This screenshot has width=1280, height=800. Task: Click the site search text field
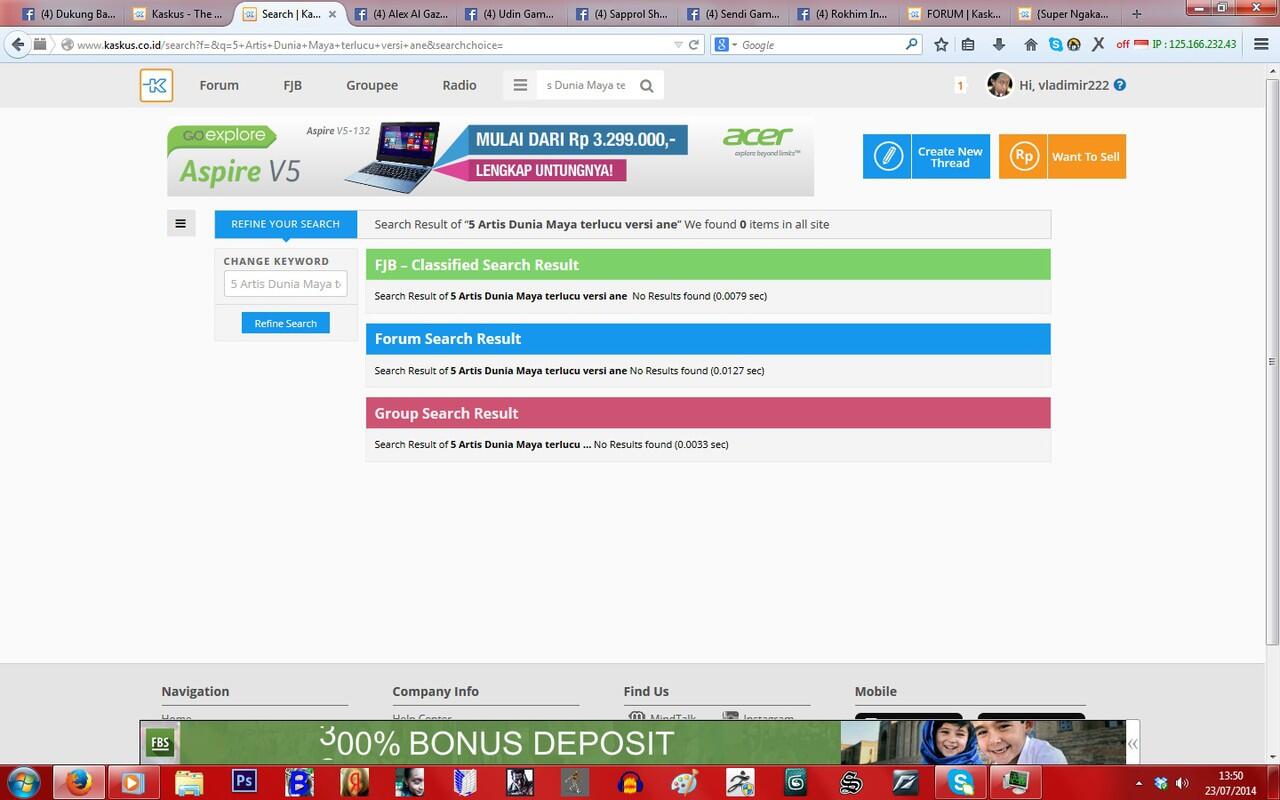586,85
